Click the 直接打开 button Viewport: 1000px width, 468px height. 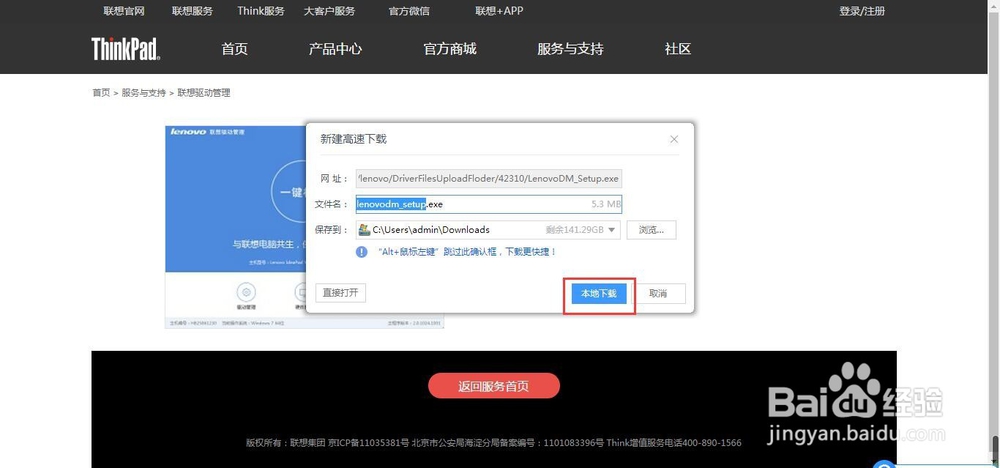(x=341, y=293)
